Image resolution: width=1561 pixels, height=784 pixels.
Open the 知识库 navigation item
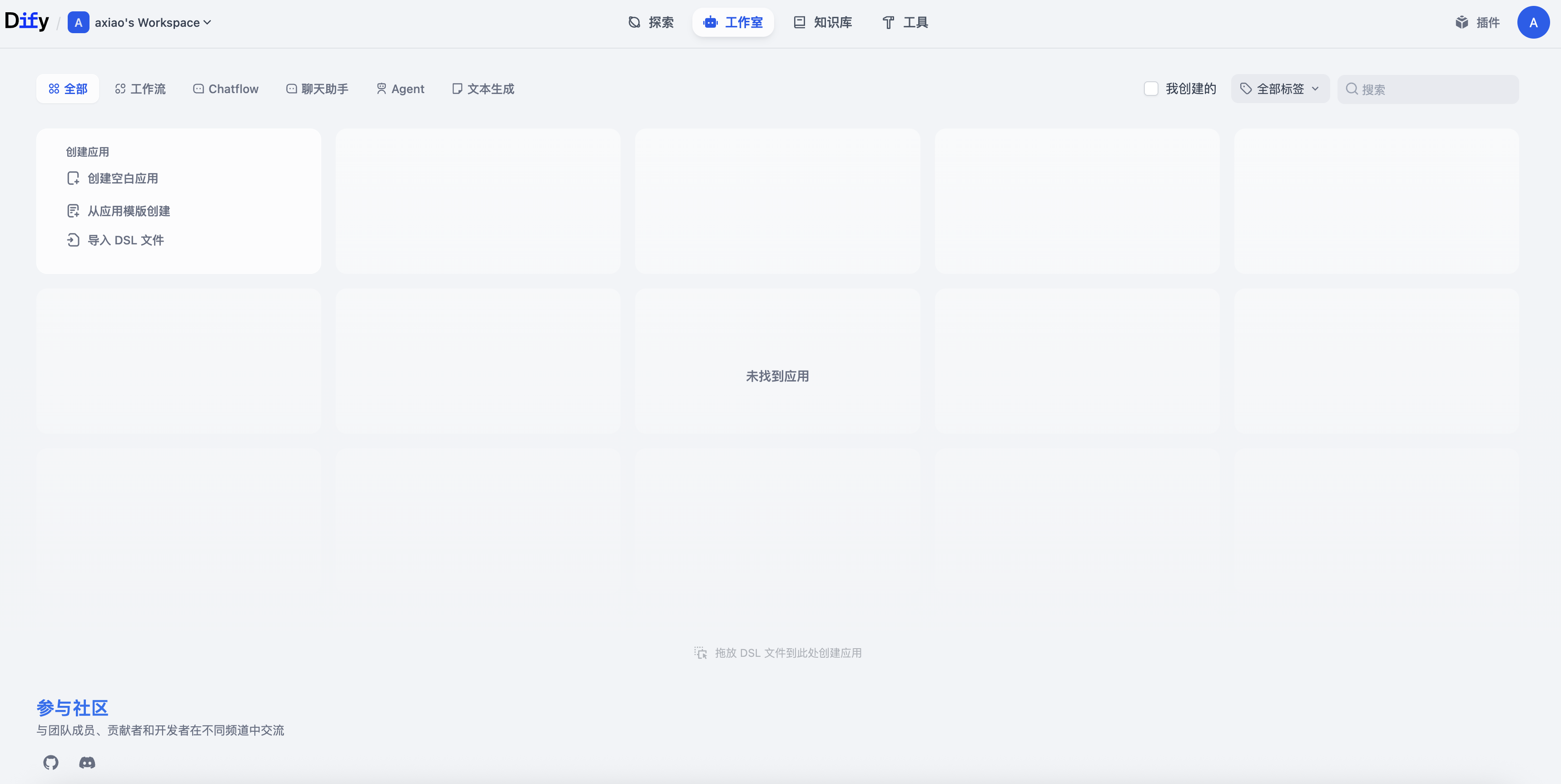click(822, 22)
